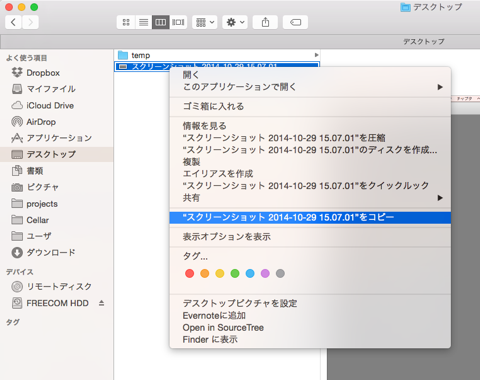The height and width of the screenshot is (380, 480).
Task: Go forward with the Finder forward arrow
Action: pos(30,22)
